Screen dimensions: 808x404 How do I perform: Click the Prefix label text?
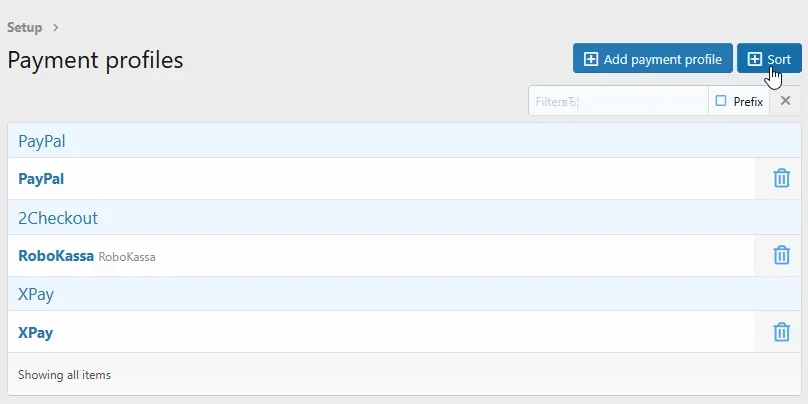coord(748,101)
